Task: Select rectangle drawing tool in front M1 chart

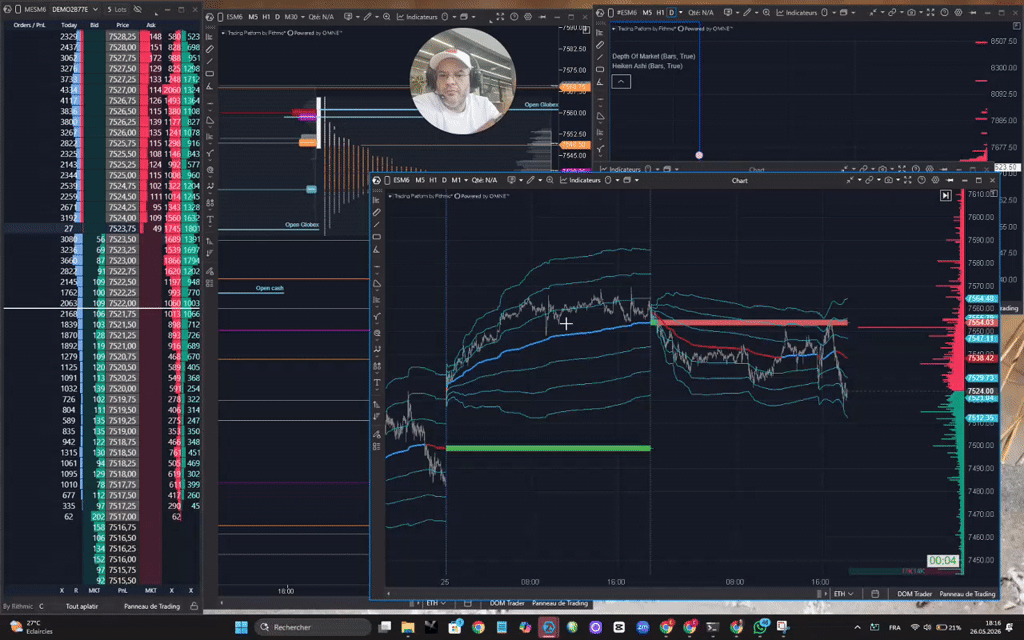Action: [x=377, y=237]
